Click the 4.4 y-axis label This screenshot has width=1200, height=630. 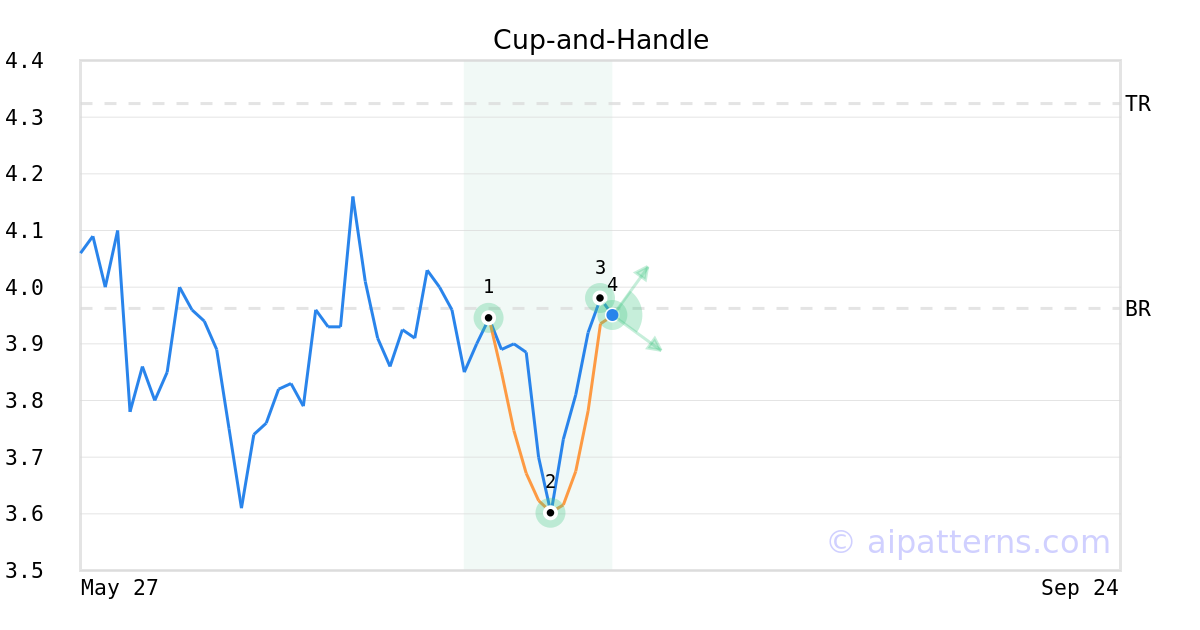pos(24,61)
